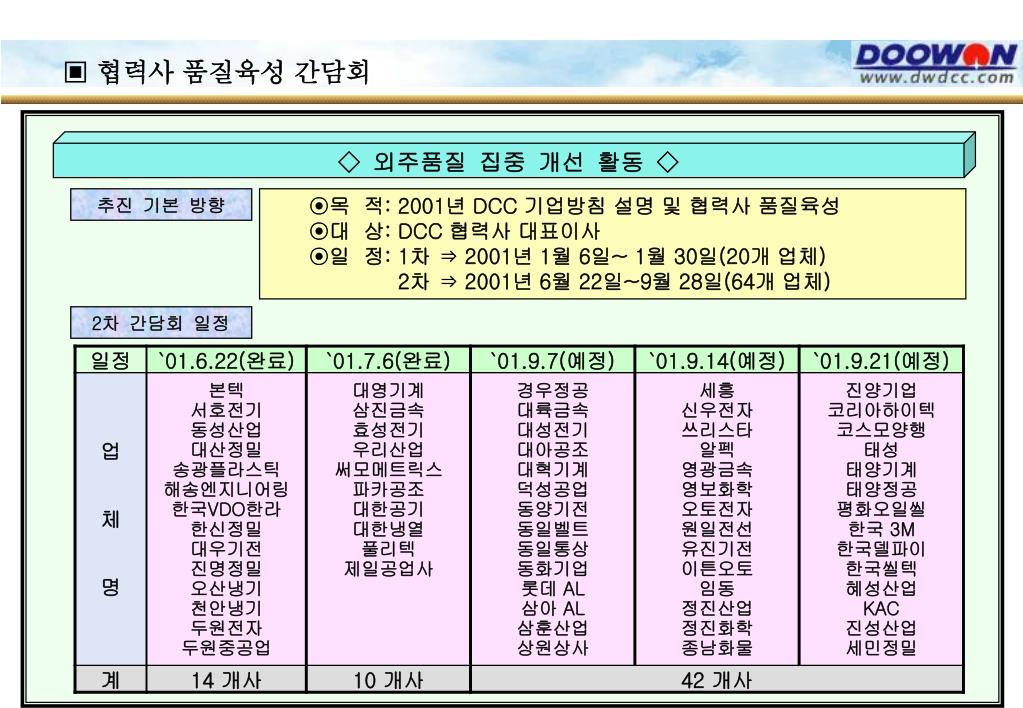Click company name 평화오일씰
This screenshot has height=708, width=1023.
point(881,509)
